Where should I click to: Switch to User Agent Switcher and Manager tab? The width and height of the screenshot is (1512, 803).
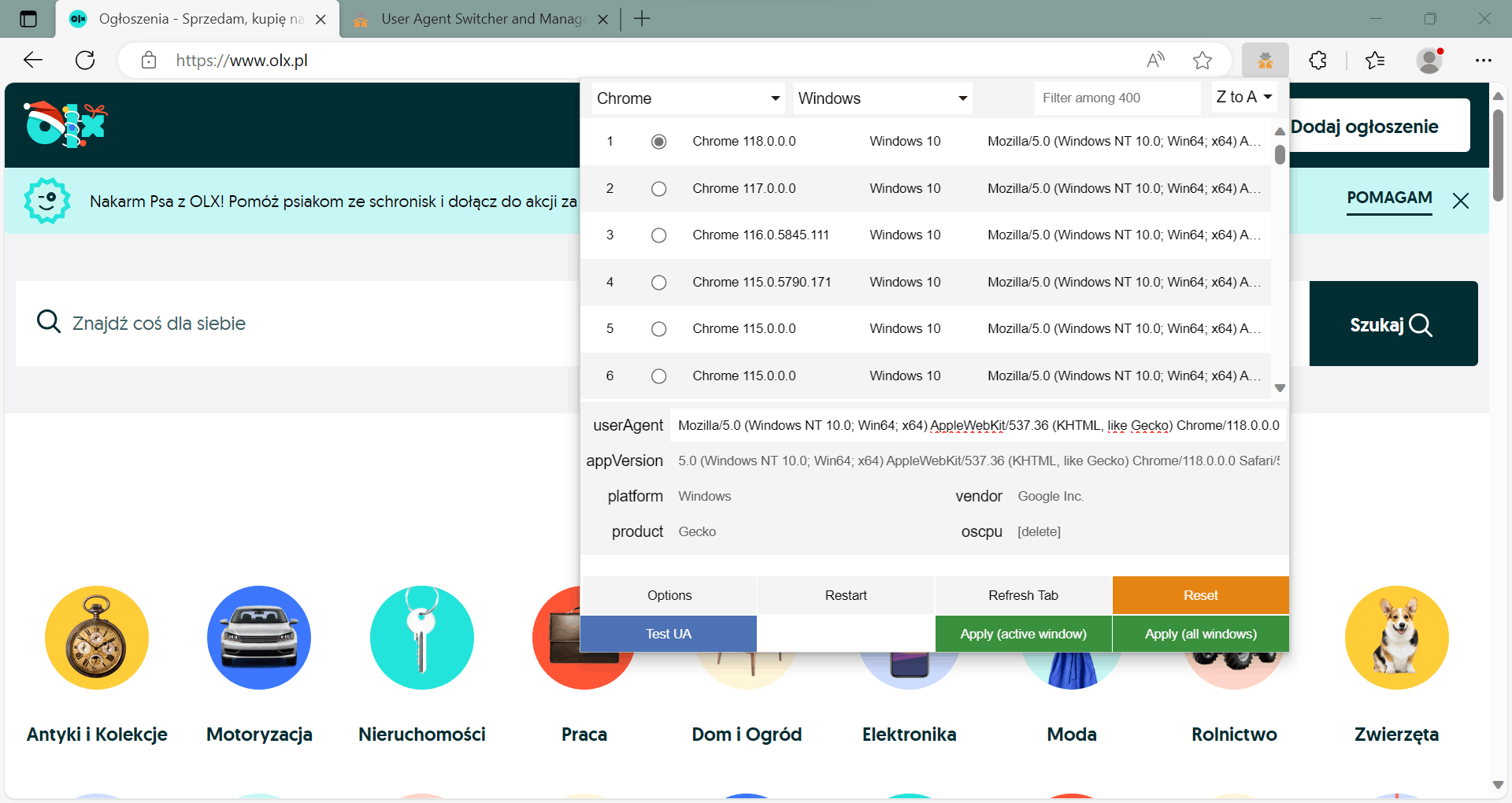tap(480, 19)
